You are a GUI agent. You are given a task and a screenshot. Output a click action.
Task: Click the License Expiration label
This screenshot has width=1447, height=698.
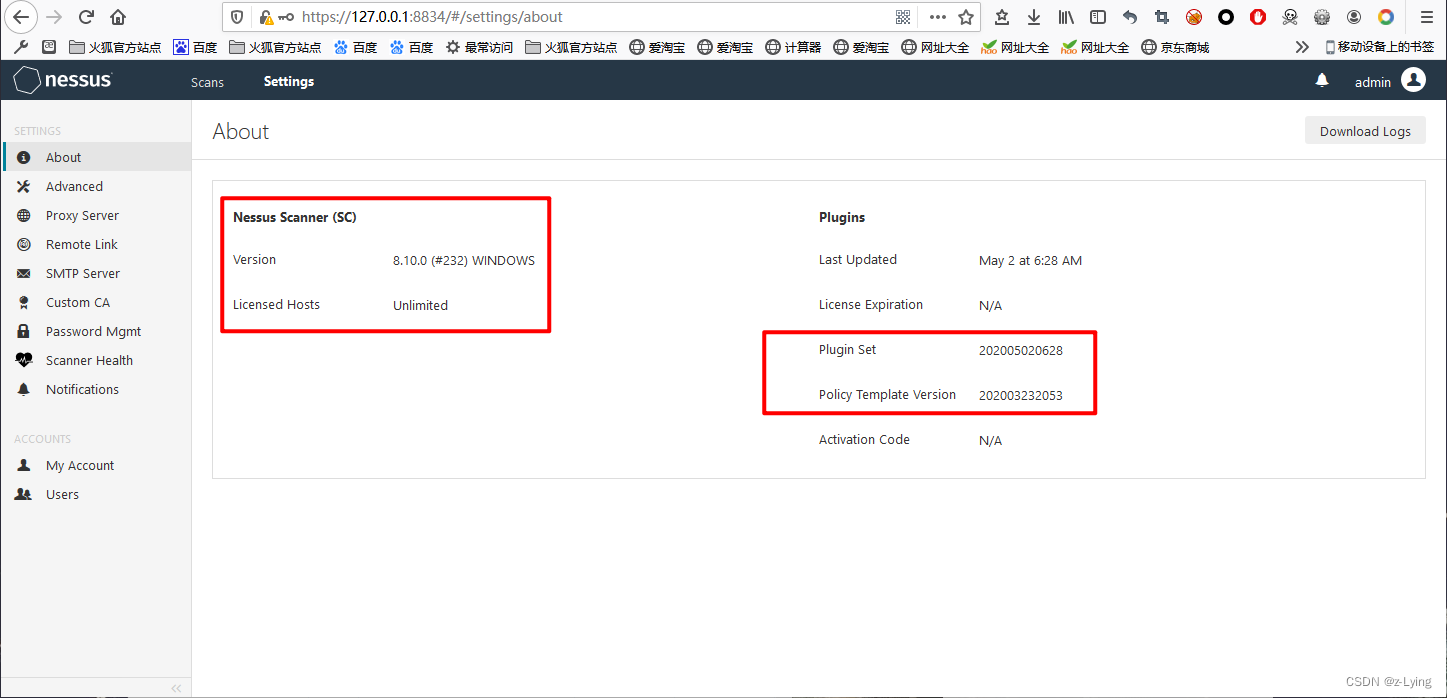[x=871, y=304]
